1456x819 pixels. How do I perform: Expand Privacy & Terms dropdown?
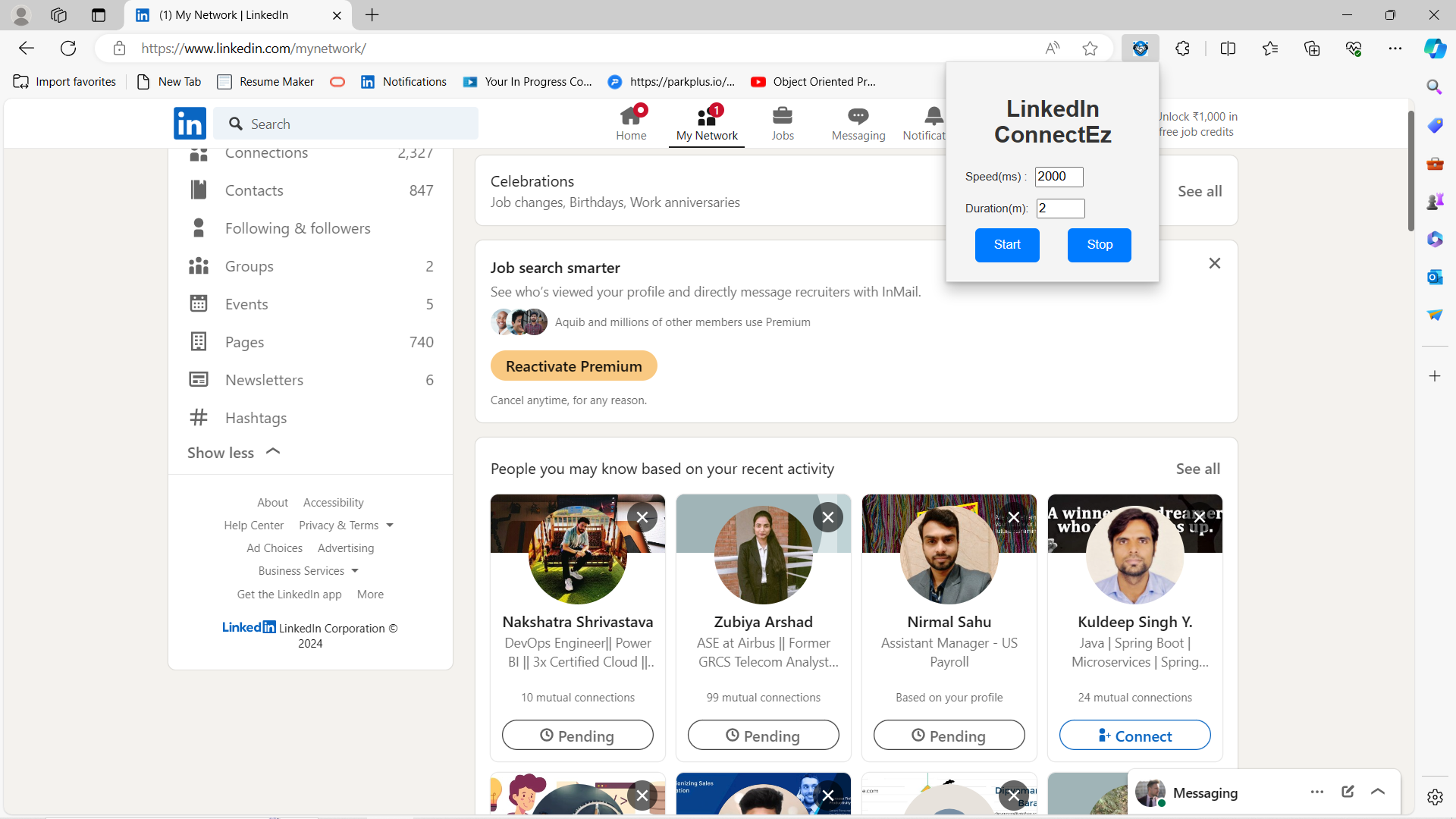(347, 526)
